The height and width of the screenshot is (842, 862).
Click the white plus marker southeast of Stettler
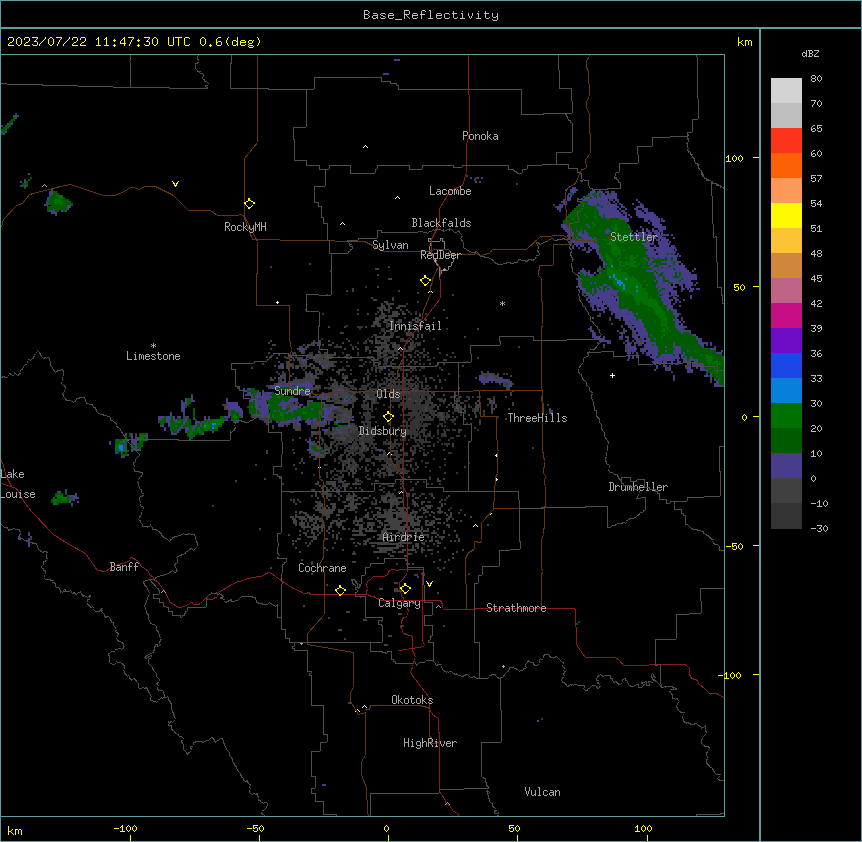[612, 375]
